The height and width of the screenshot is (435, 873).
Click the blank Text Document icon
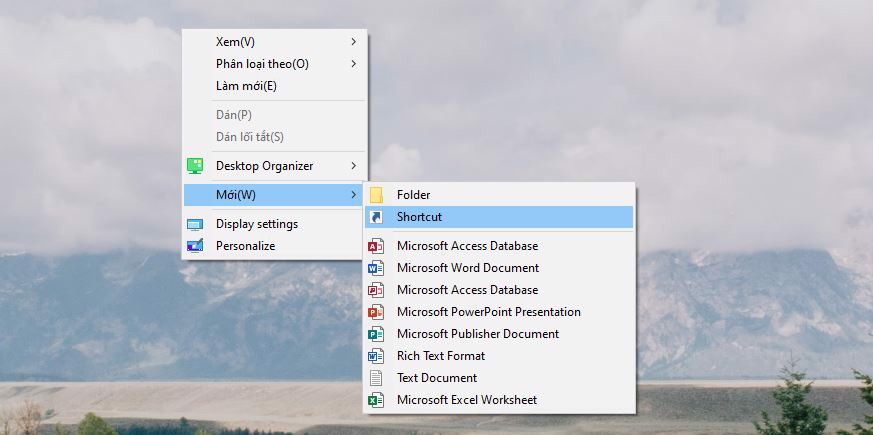(x=376, y=378)
